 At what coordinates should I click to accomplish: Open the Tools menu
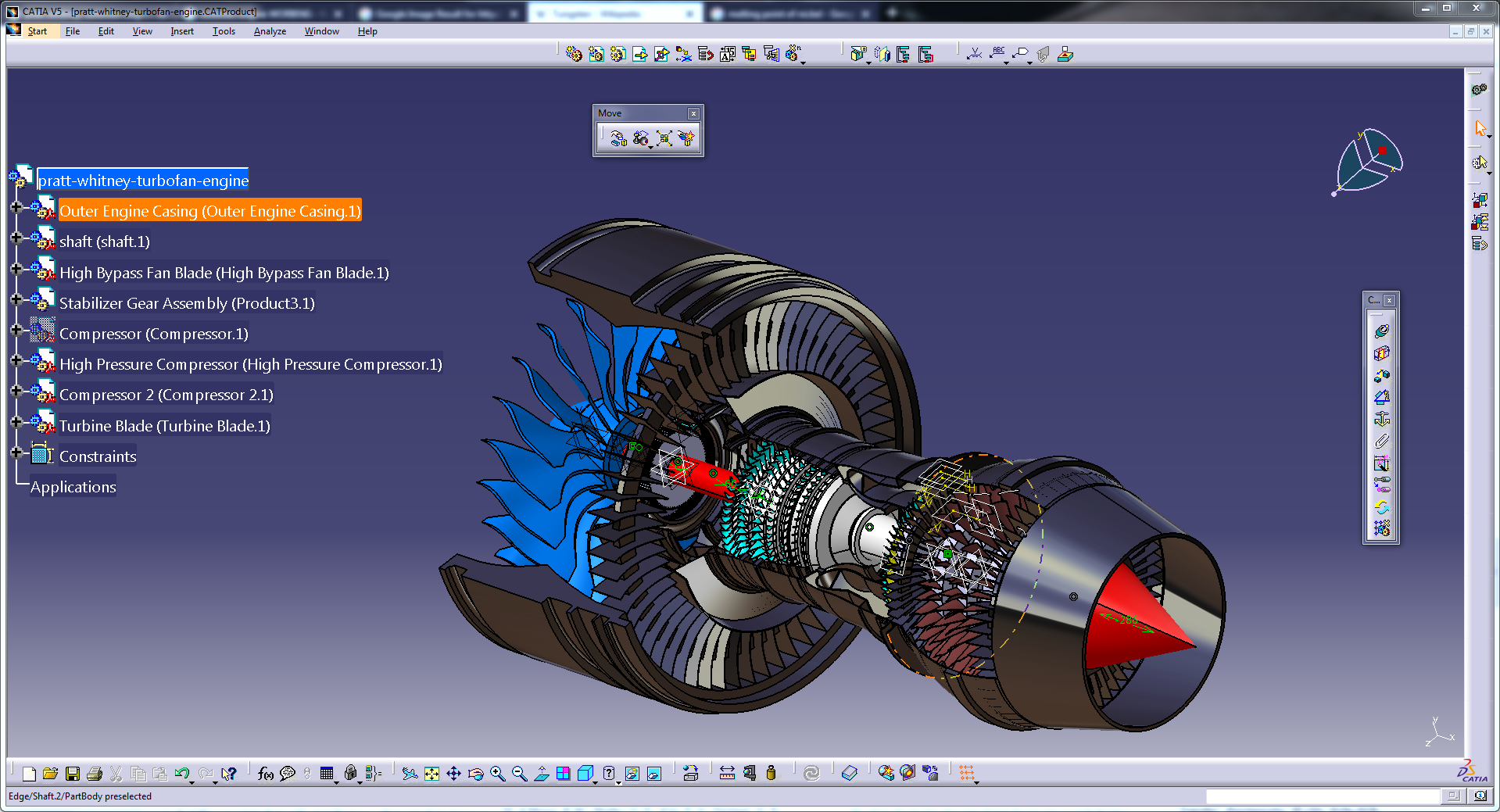(x=224, y=31)
